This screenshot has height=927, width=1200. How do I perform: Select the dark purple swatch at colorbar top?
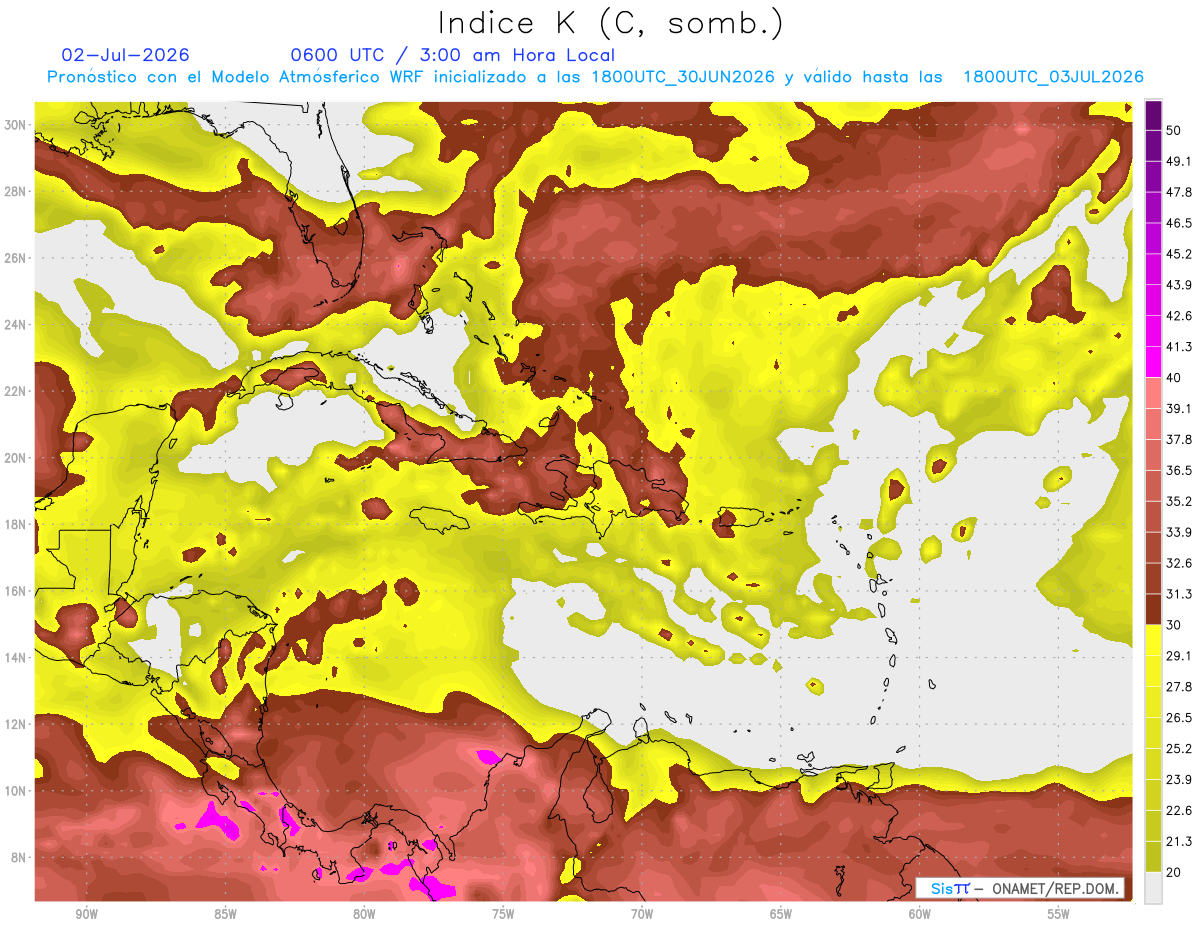[x=1154, y=115]
